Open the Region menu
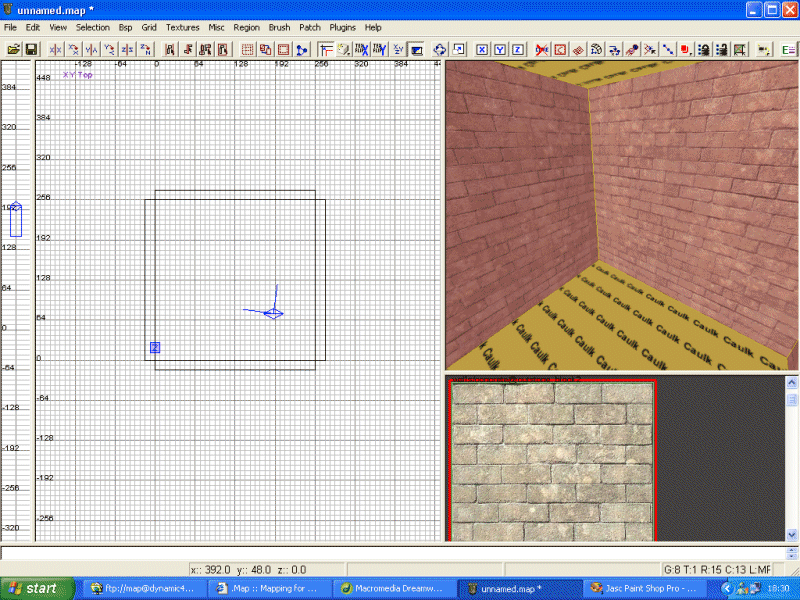Image resolution: width=800 pixels, height=600 pixels. 246,28
